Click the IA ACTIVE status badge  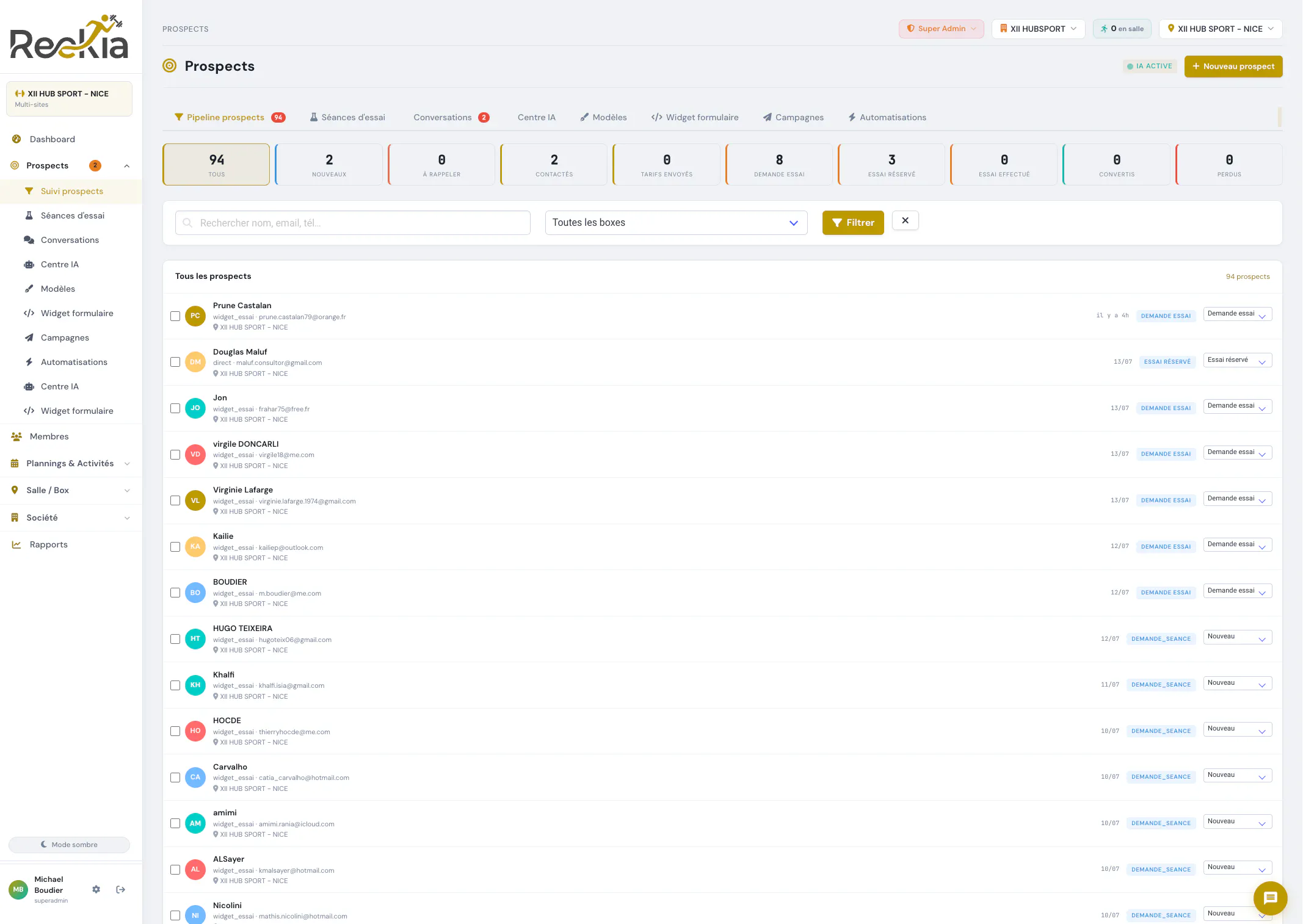1150,66
